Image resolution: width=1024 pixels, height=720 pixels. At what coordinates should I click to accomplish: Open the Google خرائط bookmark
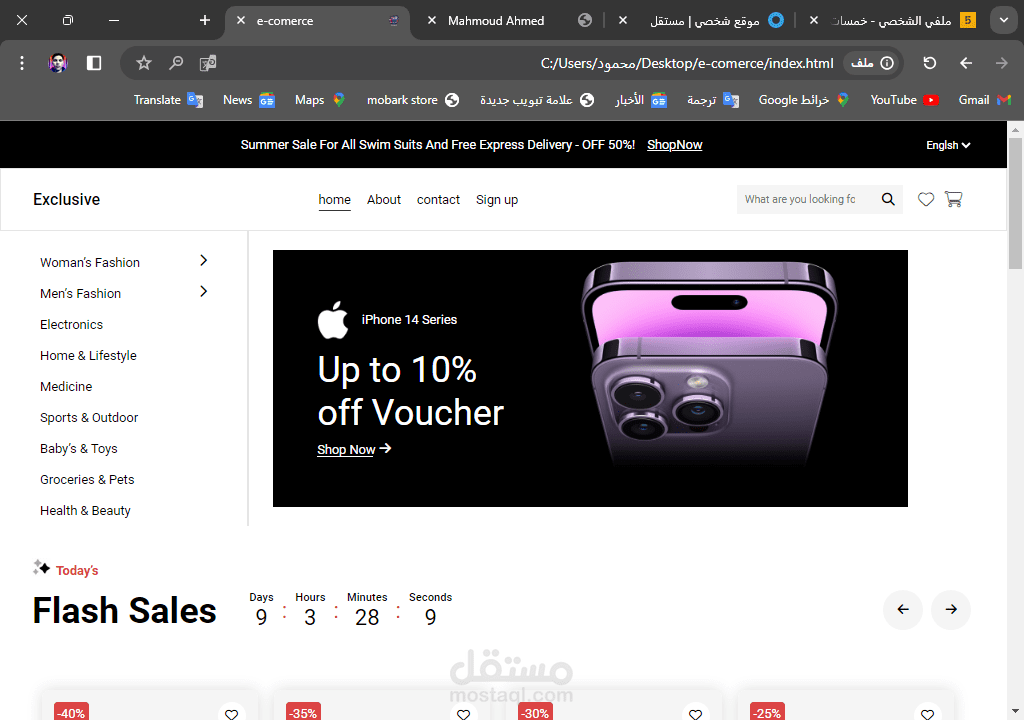click(x=804, y=100)
